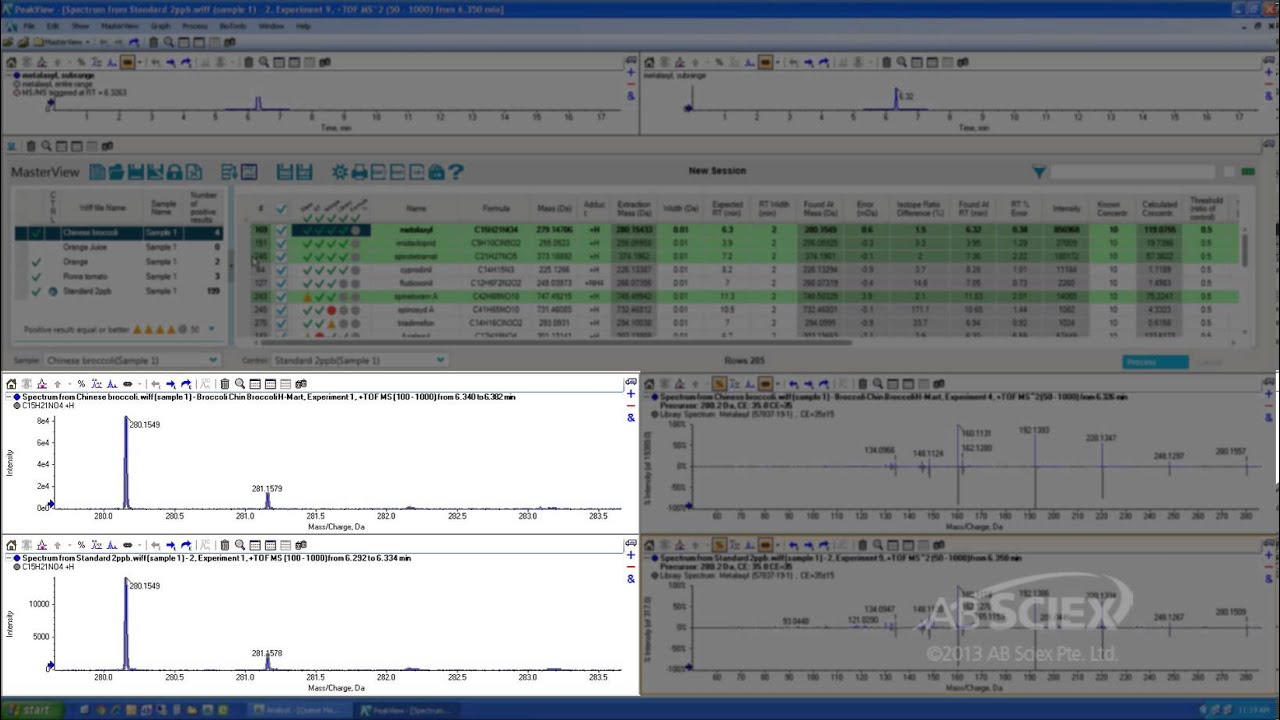Collapse Chinese broccoli spectrum legend tree
Image resolution: width=1280 pixels, height=720 pixels.
(8, 397)
